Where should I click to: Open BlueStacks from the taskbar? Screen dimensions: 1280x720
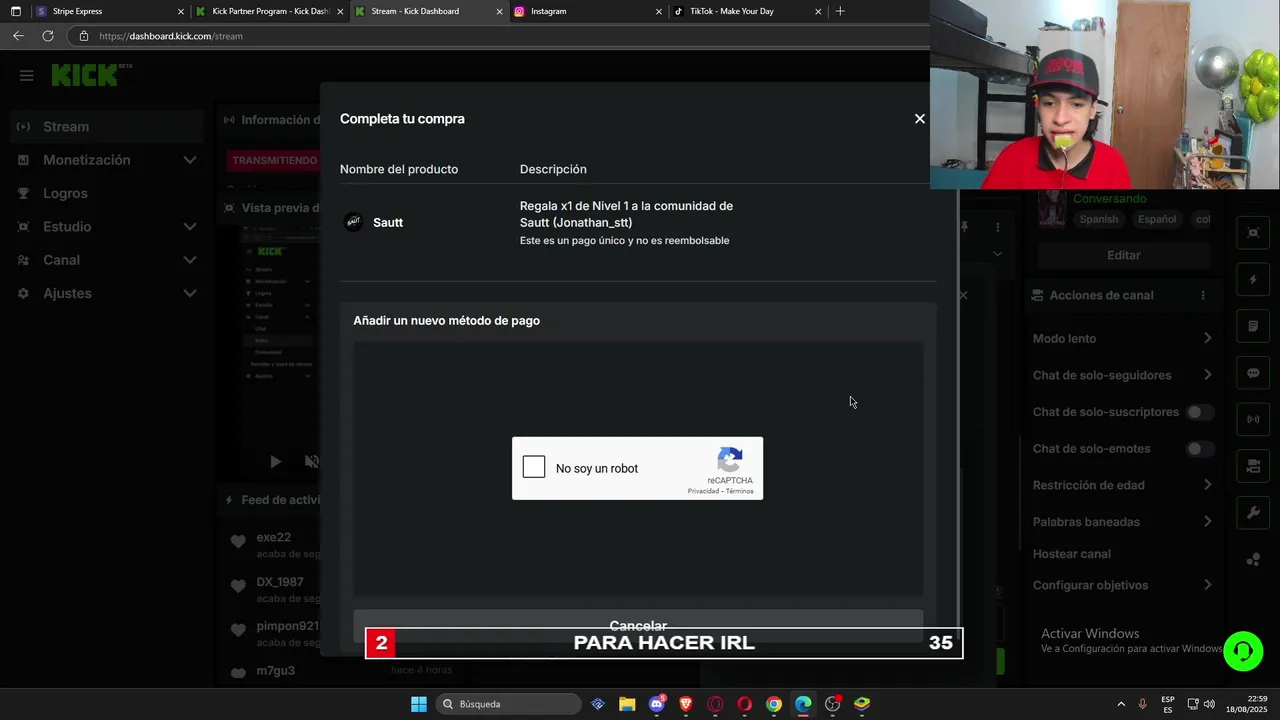click(x=862, y=704)
